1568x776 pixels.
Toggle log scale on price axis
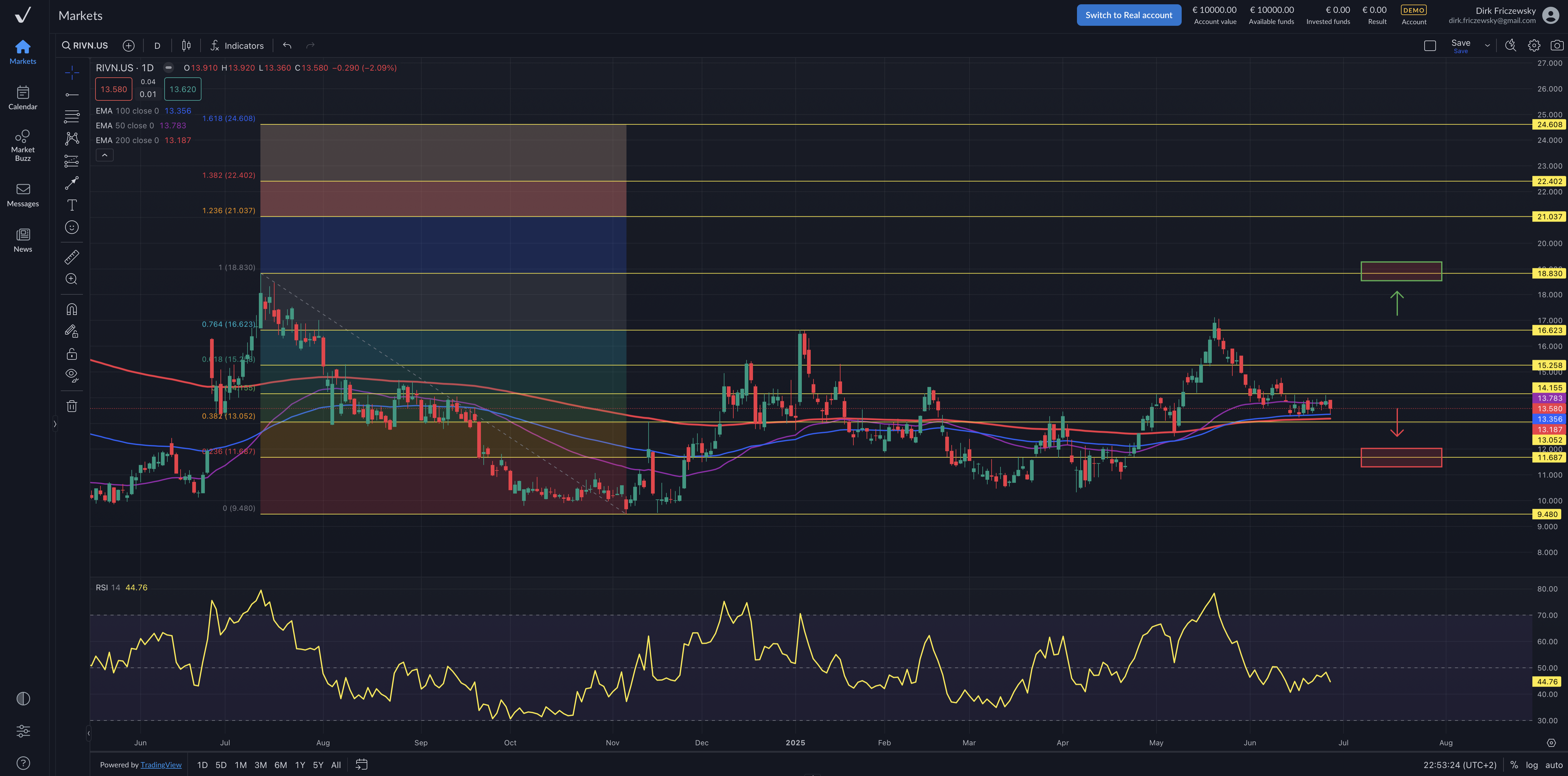click(1531, 765)
